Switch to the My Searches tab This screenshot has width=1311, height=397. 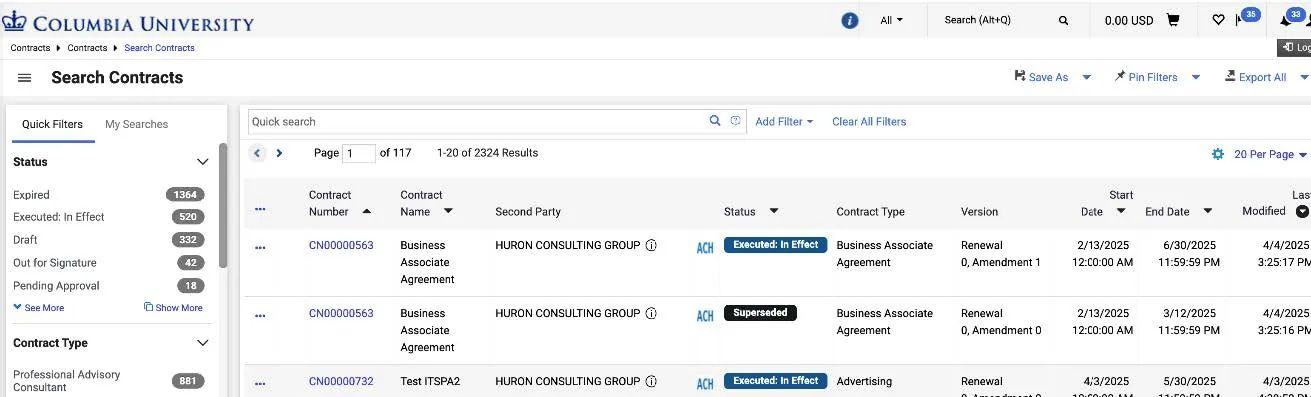click(x=137, y=125)
